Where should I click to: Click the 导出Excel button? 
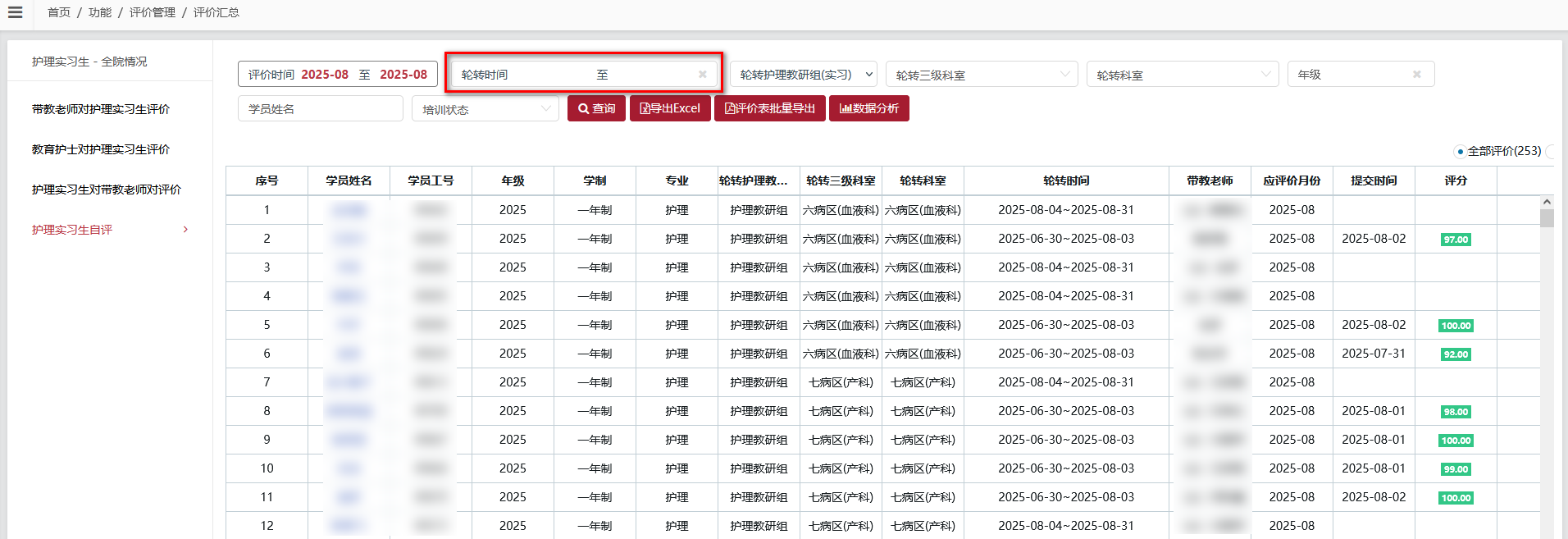[670, 108]
